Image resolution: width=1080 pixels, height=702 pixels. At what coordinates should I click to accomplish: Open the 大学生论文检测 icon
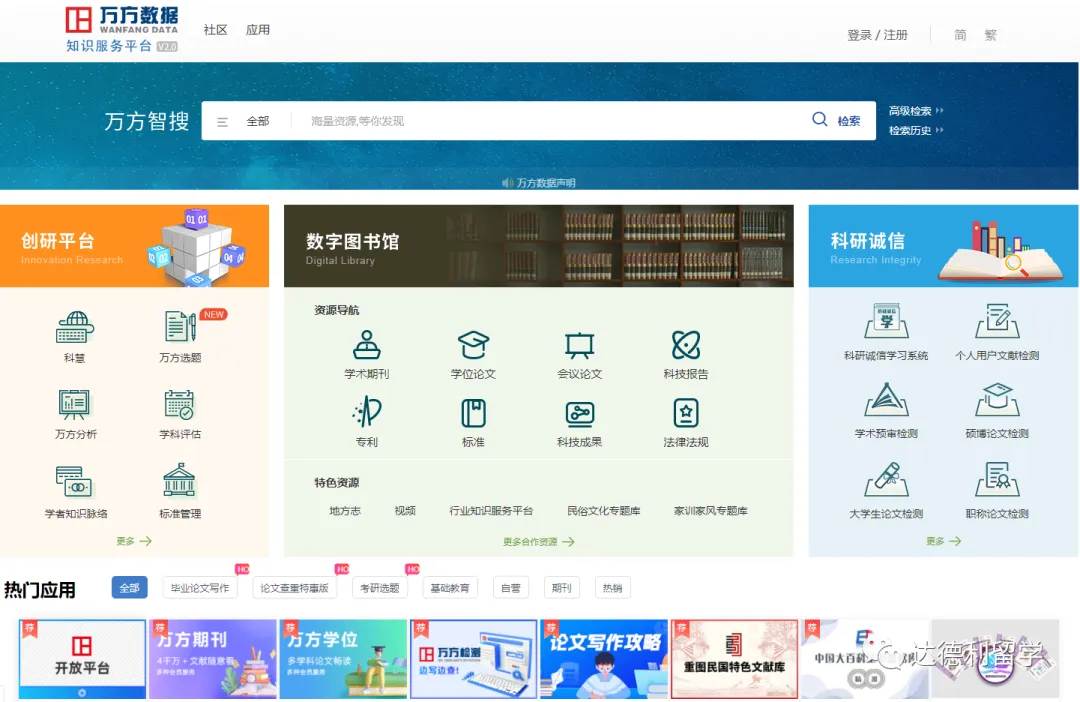(x=886, y=479)
